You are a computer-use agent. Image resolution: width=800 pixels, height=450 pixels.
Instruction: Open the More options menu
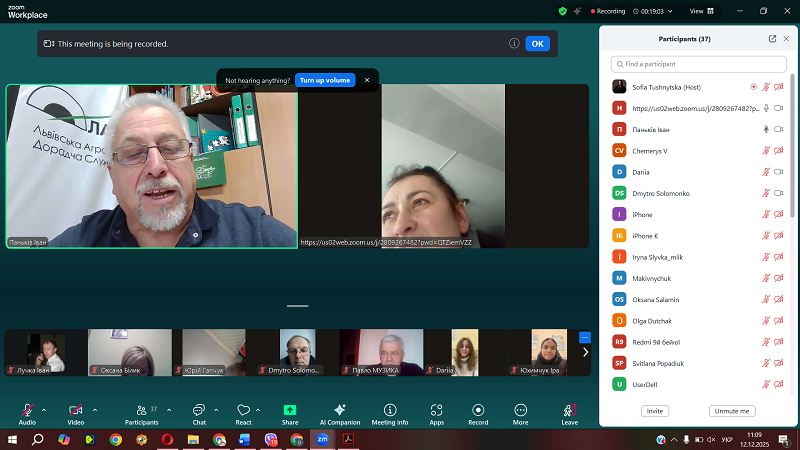coord(520,414)
